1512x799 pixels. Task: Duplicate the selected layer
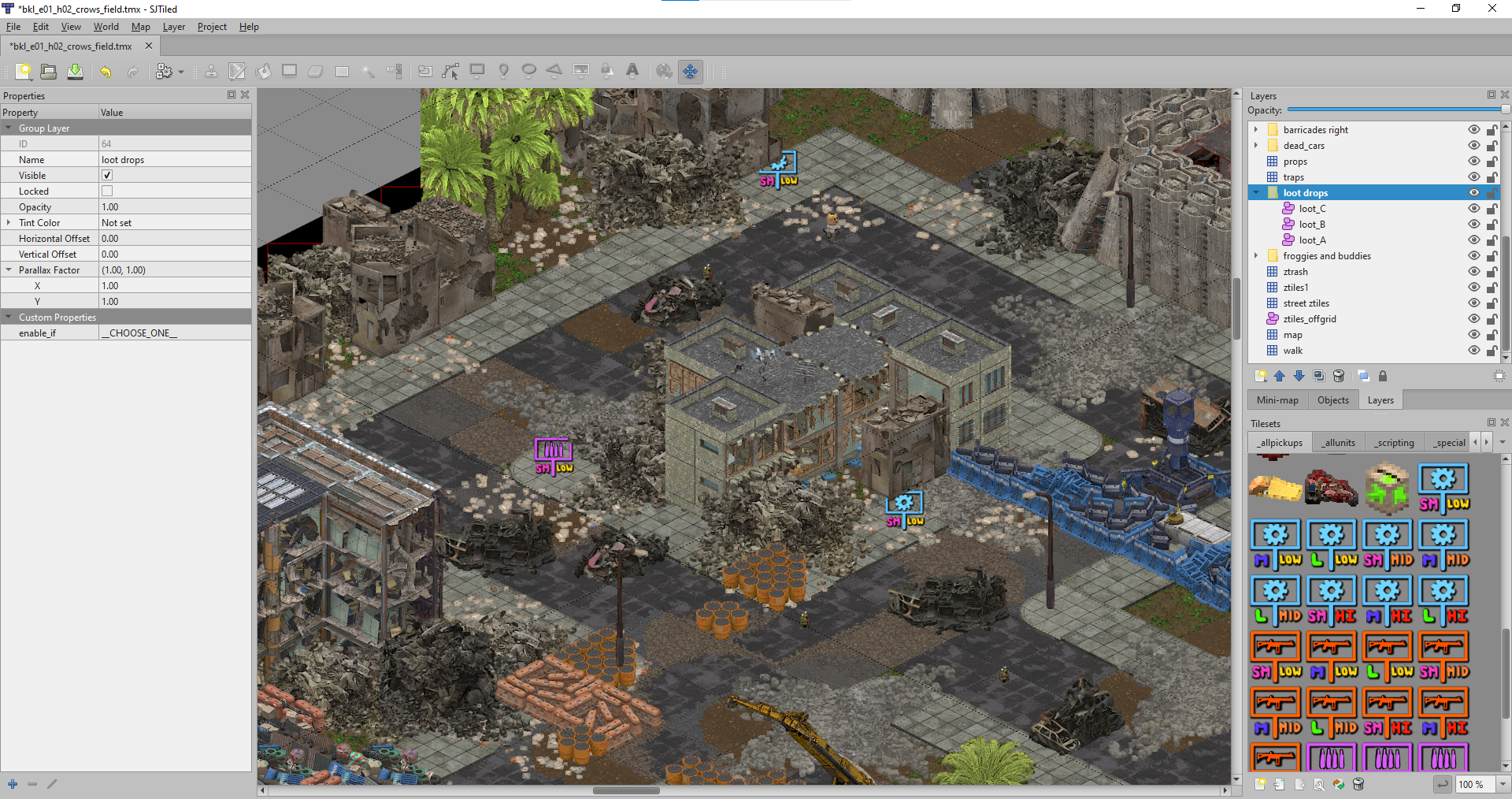coord(1319,376)
